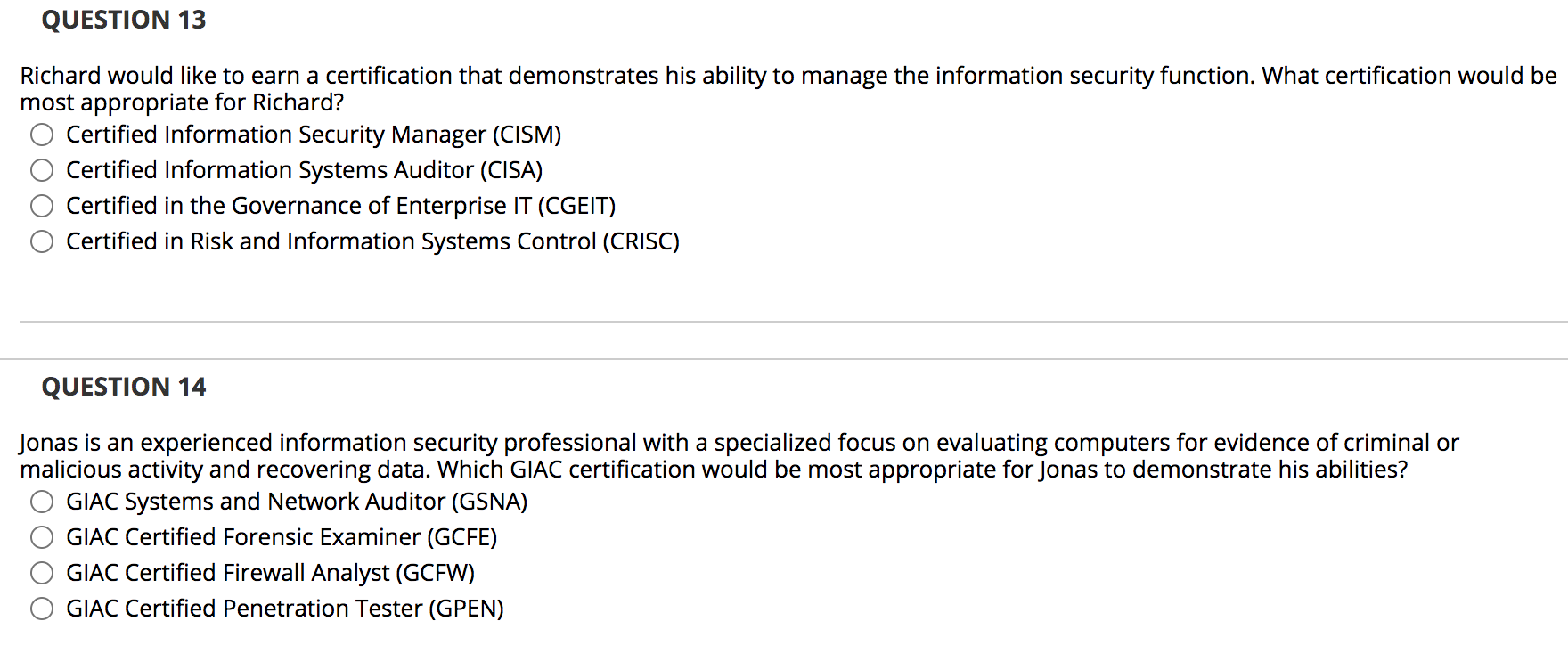1568x670 pixels.
Task: Select the GCFW radio button
Action: 42,573
